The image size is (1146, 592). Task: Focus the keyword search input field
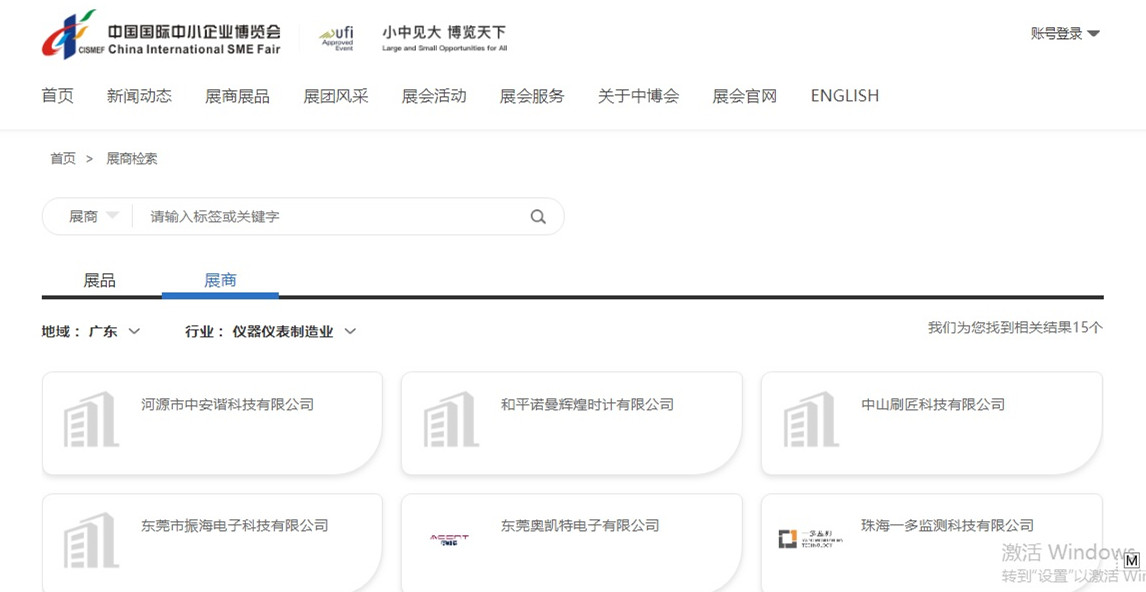tap(330, 216)
